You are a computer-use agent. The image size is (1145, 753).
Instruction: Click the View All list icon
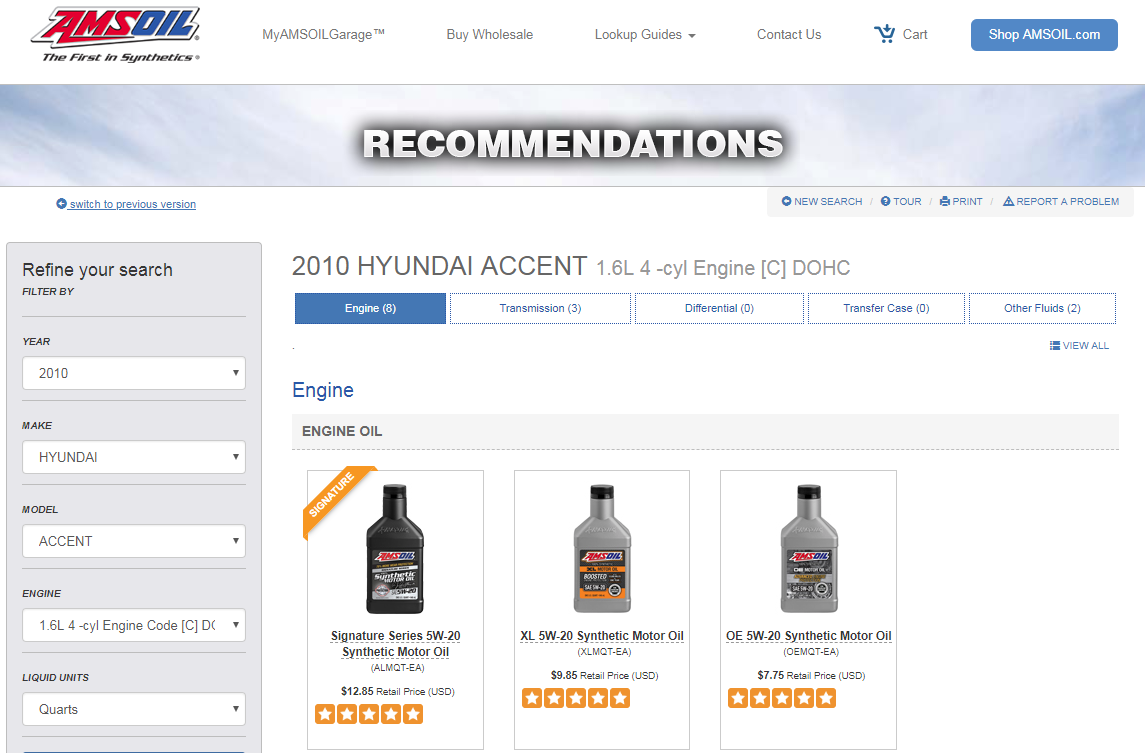coord(1054,345)
